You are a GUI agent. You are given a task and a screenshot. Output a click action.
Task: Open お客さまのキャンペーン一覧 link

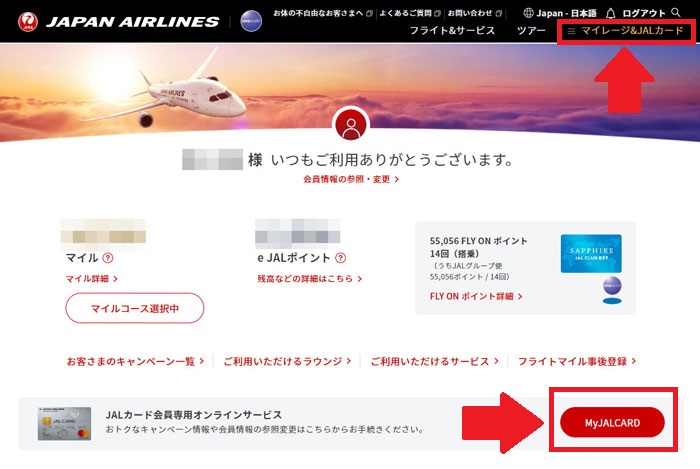pyautogui.click(x=135, y=361)
